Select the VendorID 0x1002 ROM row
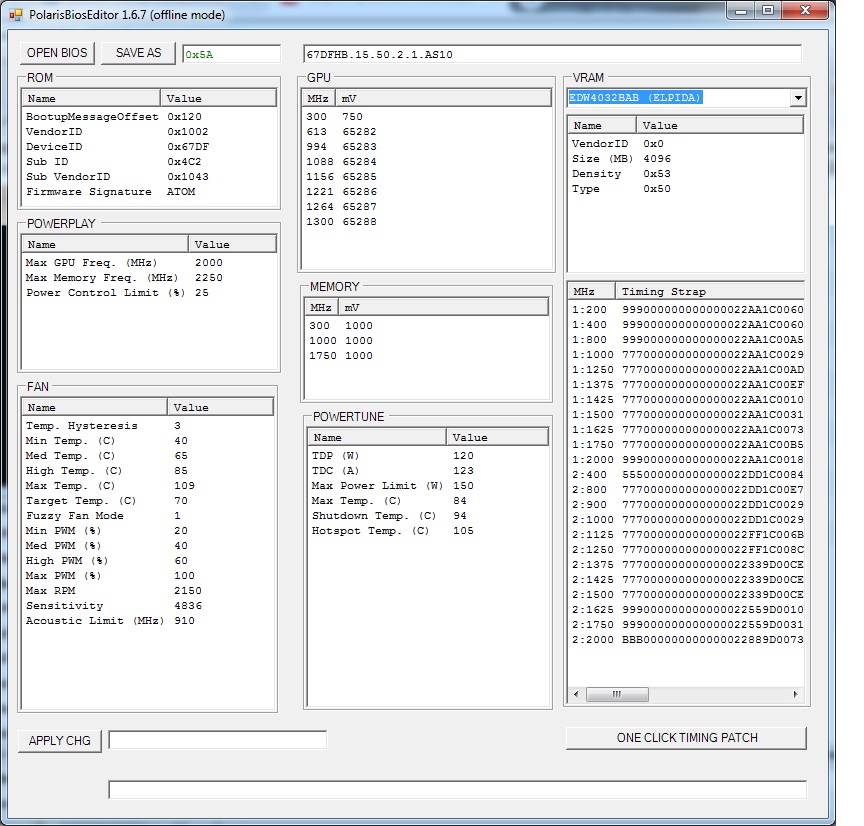The height and width of the screenshot is (826, 864). coord(149,132)
